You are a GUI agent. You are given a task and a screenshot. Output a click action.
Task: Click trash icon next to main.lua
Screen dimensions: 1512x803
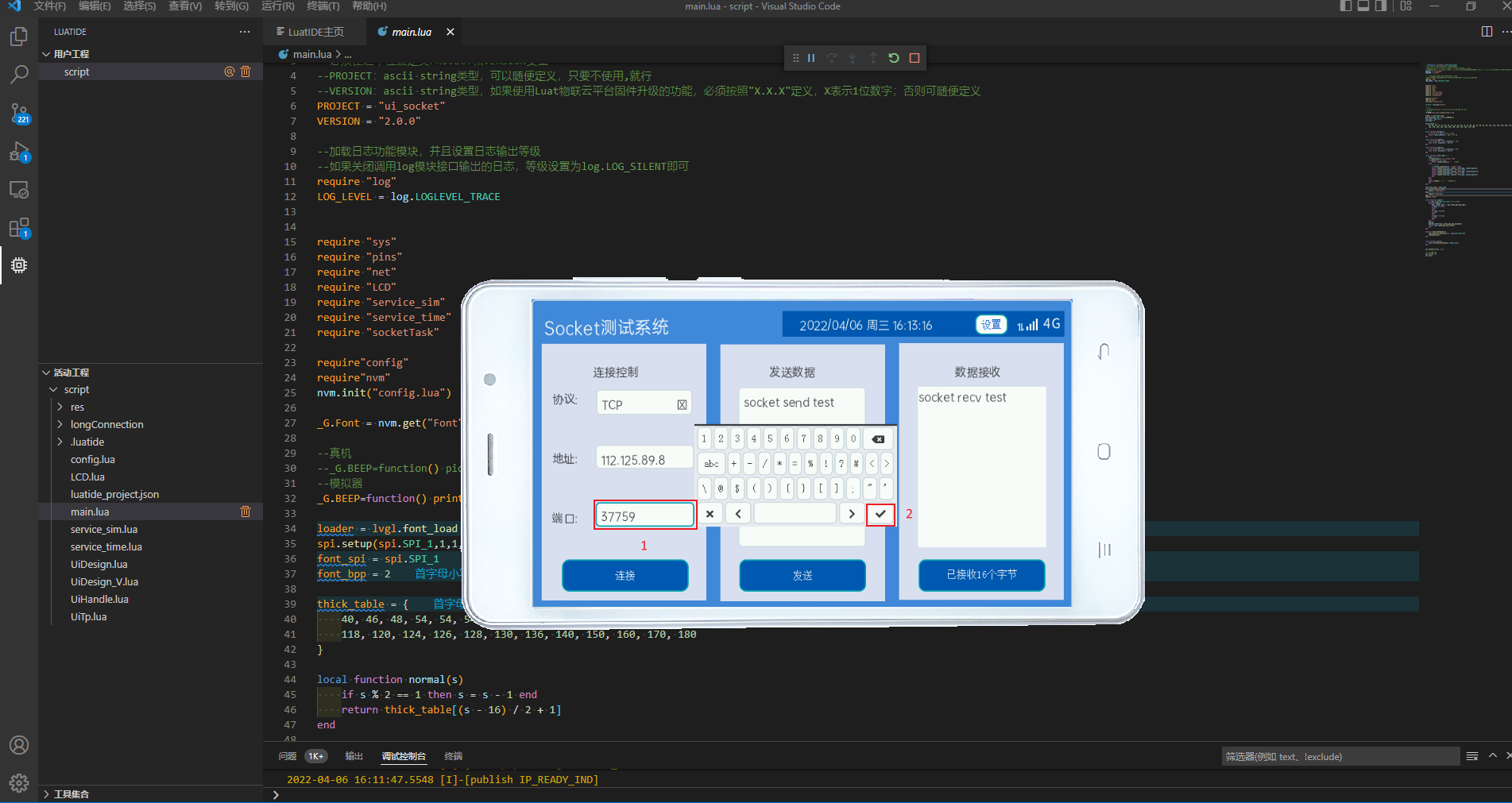coord(246,512)
